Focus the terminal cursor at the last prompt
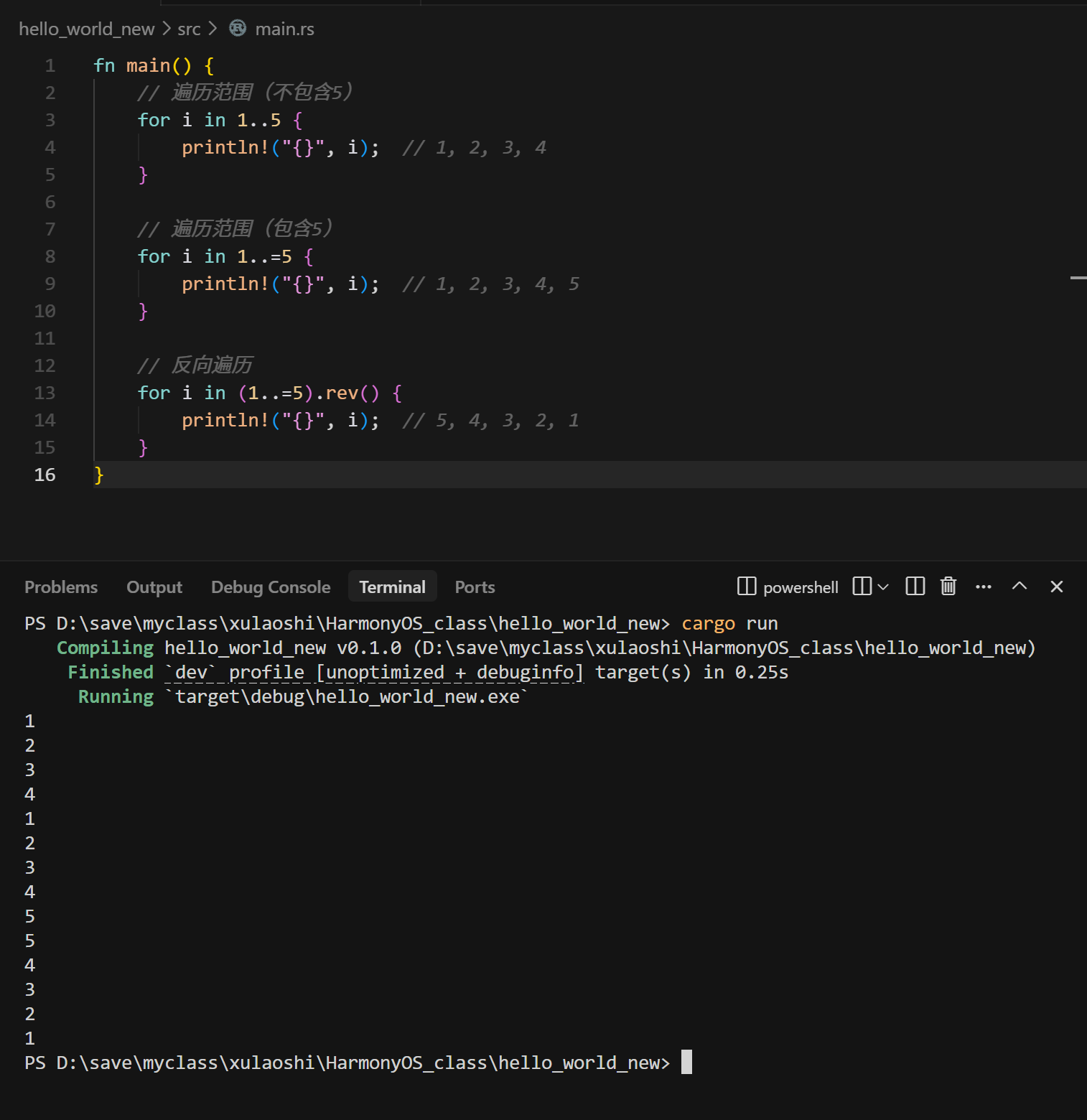Image resolution: width=1087 pixels, height=1120 pixels. click(686, 1062)
